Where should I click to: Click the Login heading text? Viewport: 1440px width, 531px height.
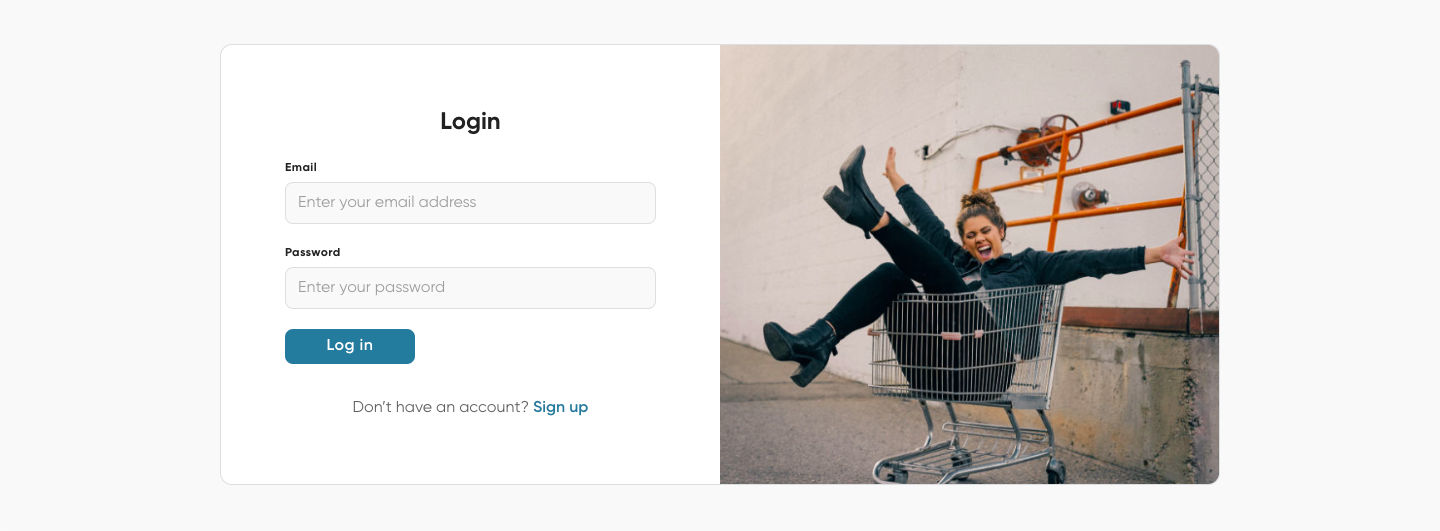pyautogui.click(x=470, y=122)
